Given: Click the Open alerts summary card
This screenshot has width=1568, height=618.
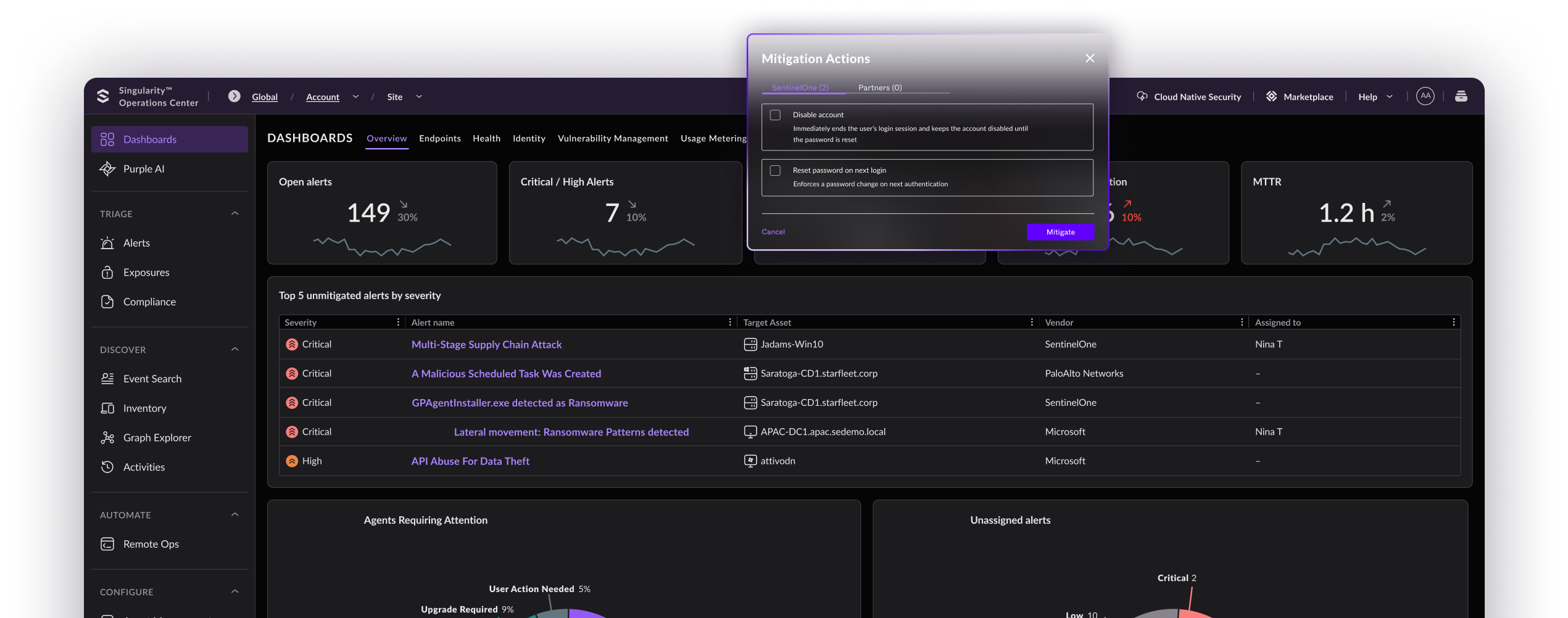Looking at the screenshot, I should pyautogui.click(x=382, y=213).
